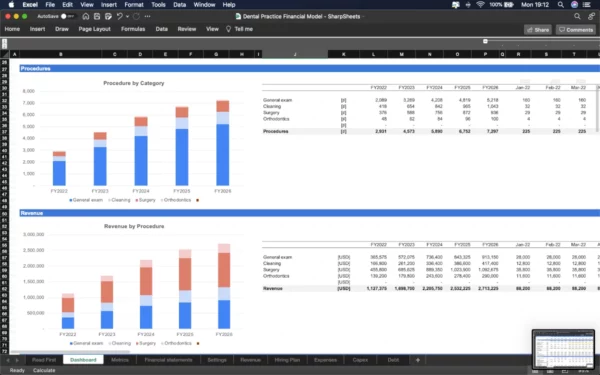Viewport: 600px width, 375px height.
Task: Open the Undo history dropdown arrow
Action: (127, 16)
